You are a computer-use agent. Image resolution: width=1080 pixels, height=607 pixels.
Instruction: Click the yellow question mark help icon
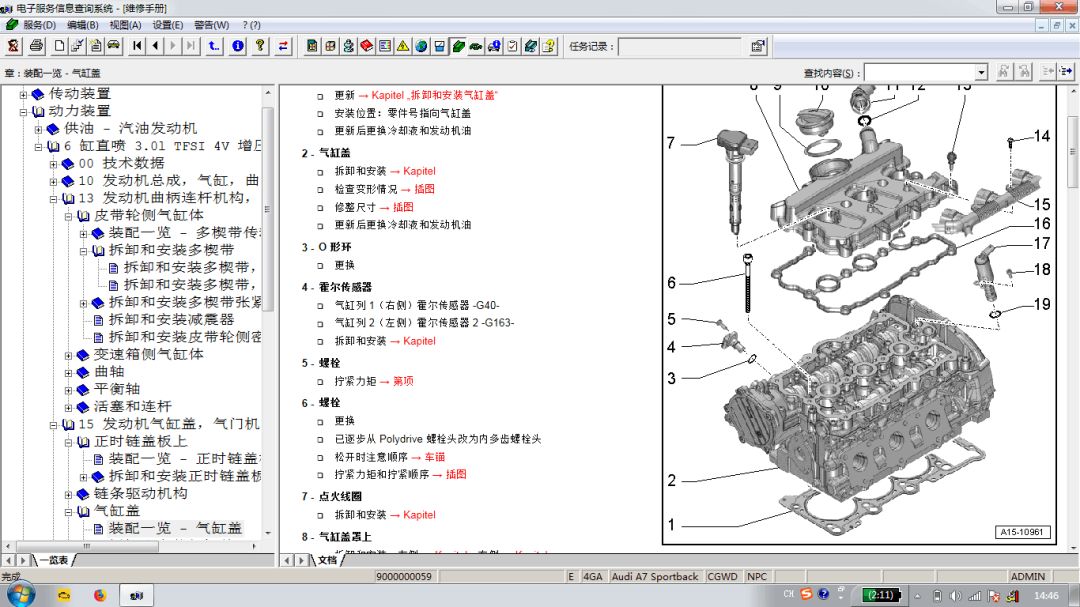pyautogui.click(x=260, y=46)
